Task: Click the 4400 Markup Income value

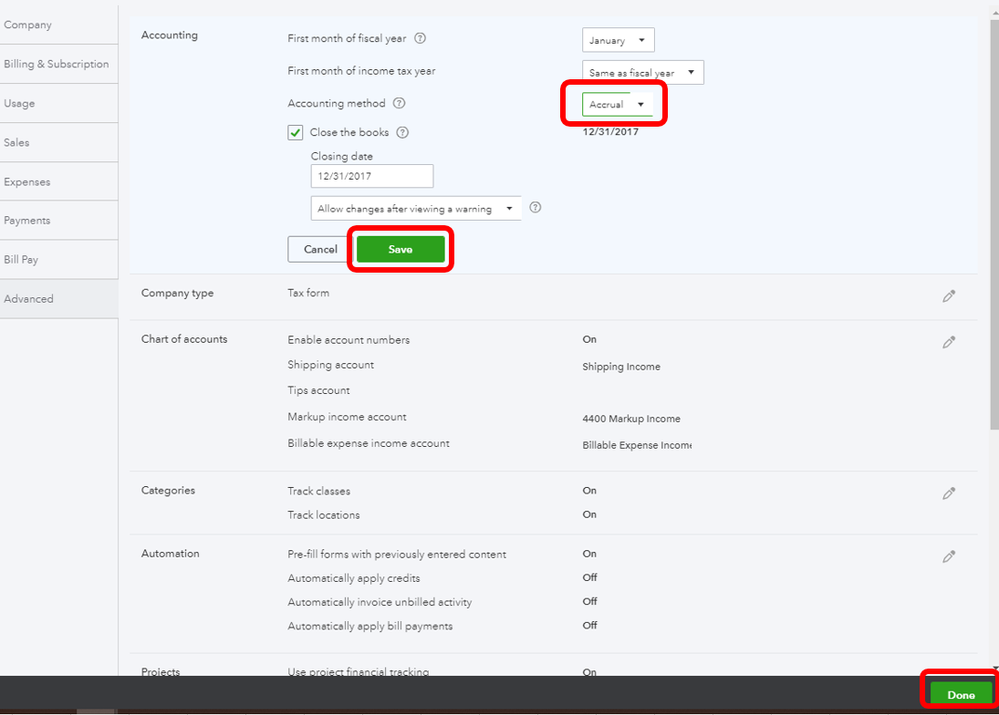Action: click(631, 419)
